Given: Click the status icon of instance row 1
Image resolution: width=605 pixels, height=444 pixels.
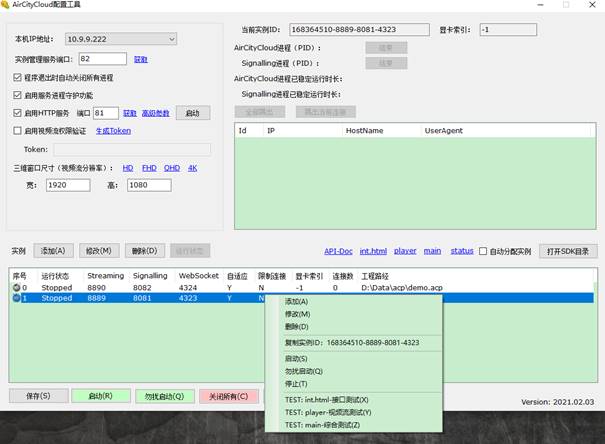Looking at the screenshot, I should coord(16,298).
